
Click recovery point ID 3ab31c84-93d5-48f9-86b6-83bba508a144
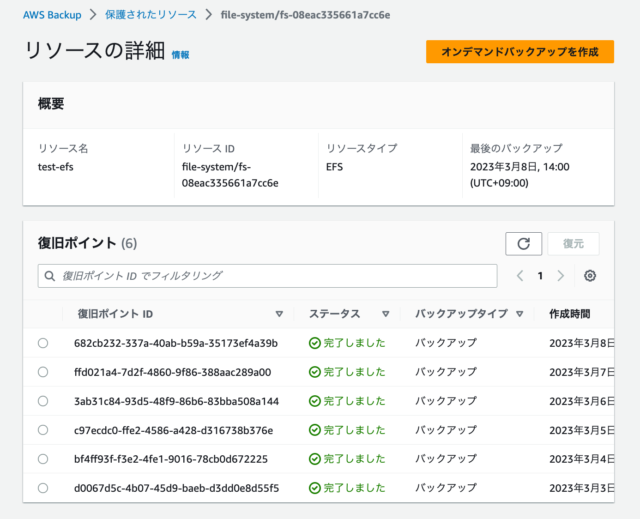[x=176, y=401]
